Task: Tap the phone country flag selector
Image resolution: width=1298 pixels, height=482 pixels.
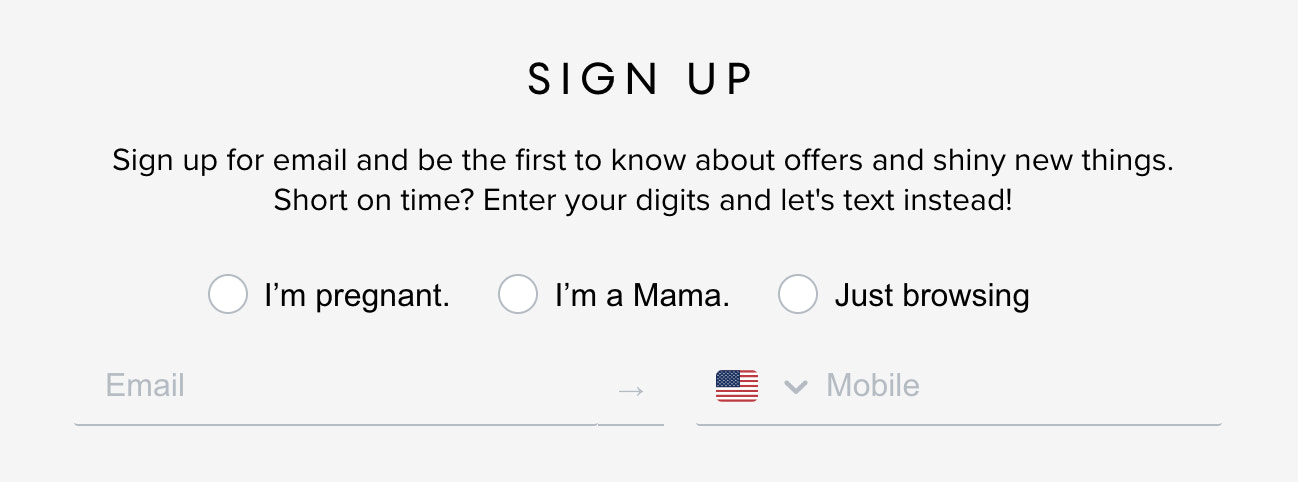Action: pos(737,386)
